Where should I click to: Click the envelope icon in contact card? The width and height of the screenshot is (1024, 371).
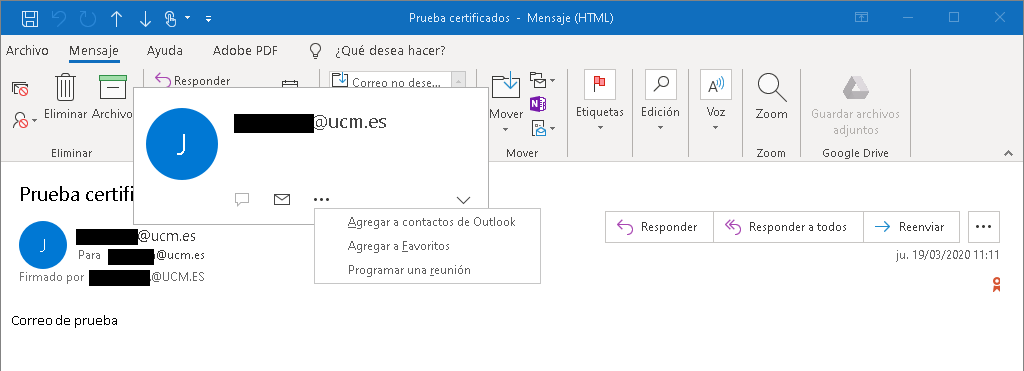pyautogui.click(x=281, y=199)
